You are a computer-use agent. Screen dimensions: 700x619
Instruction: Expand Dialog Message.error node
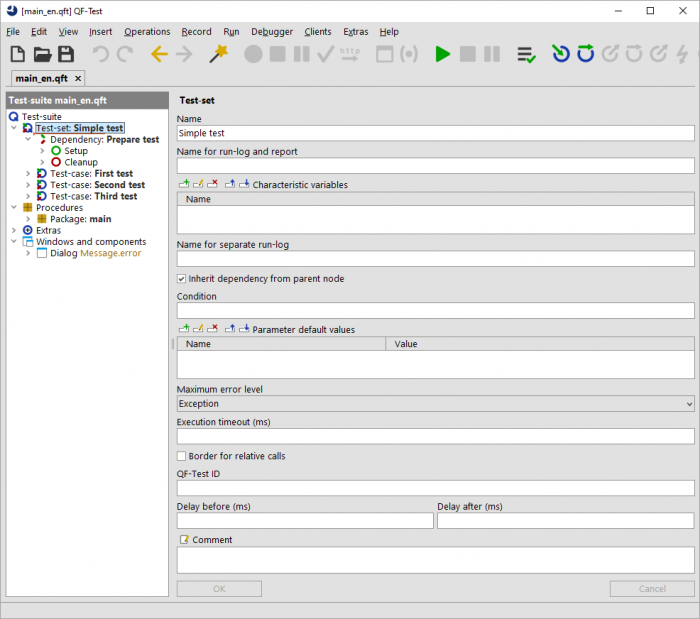[28, 253]
